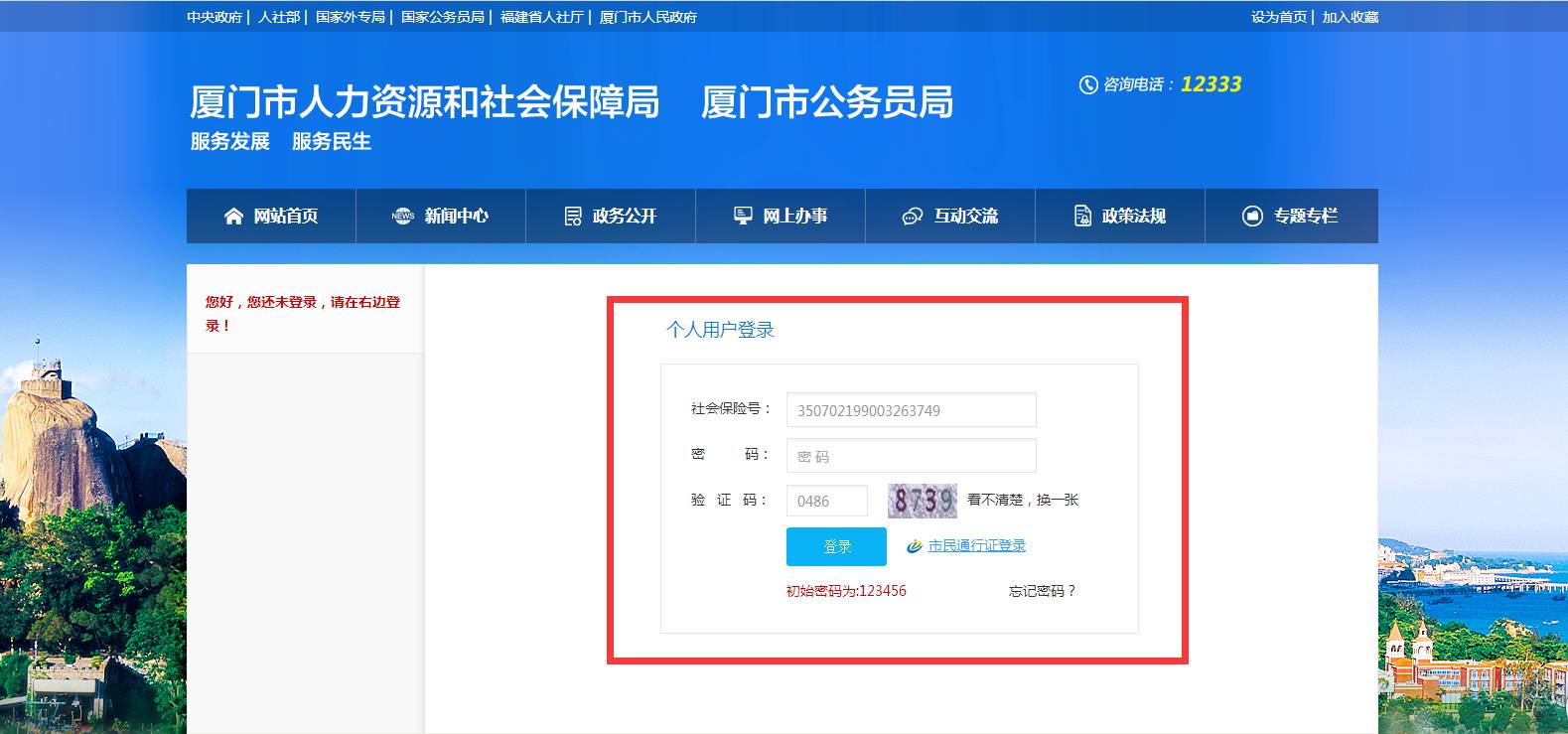The height and width of the screenshot is (734, 1568).
Task: Focus the 密码 password field
Action: (911, 456)
